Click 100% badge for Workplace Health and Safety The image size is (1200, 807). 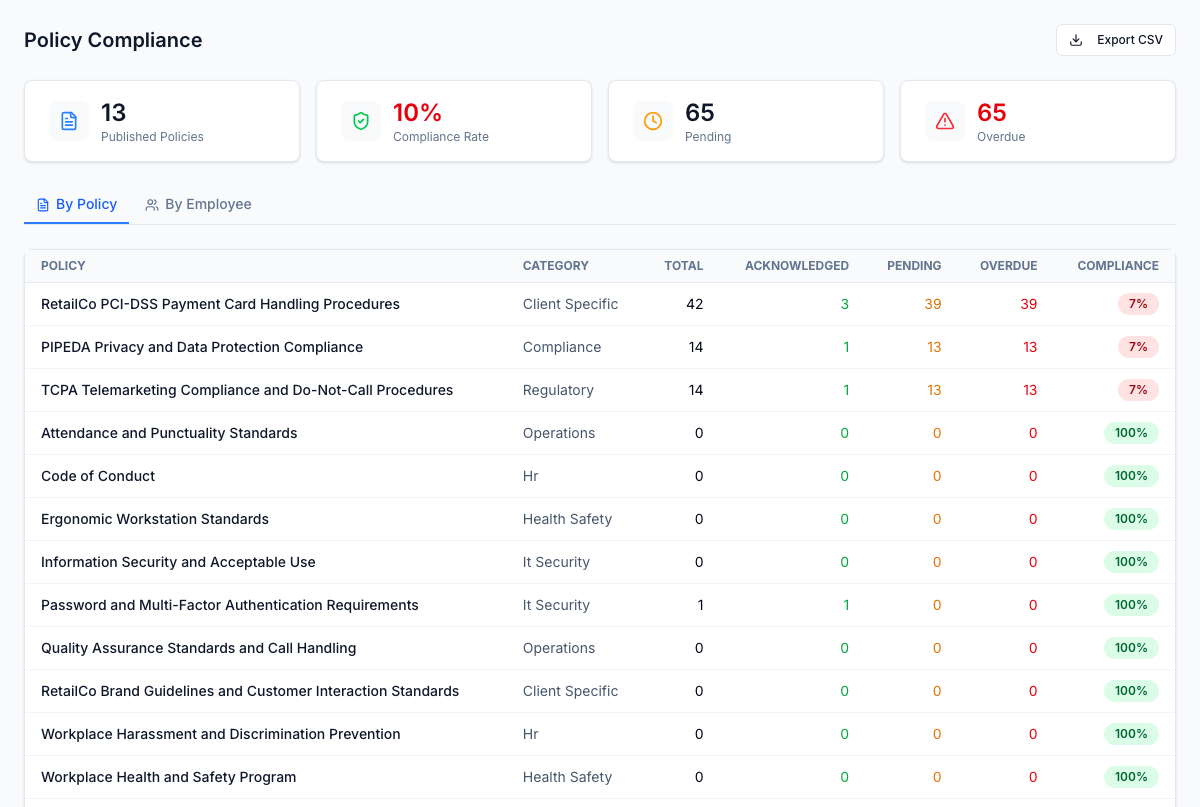point(1131,777)
